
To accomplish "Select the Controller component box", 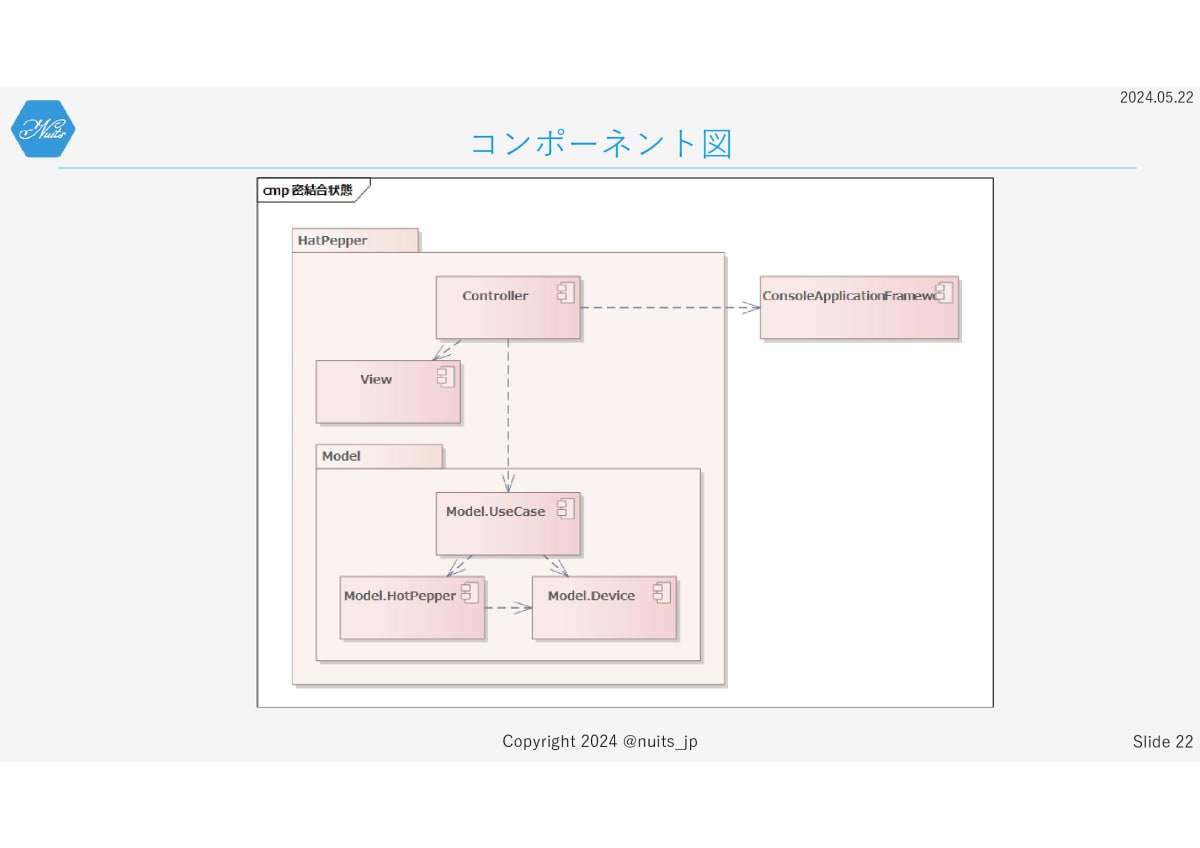I will pyautogui.click(x=508, y=307).
